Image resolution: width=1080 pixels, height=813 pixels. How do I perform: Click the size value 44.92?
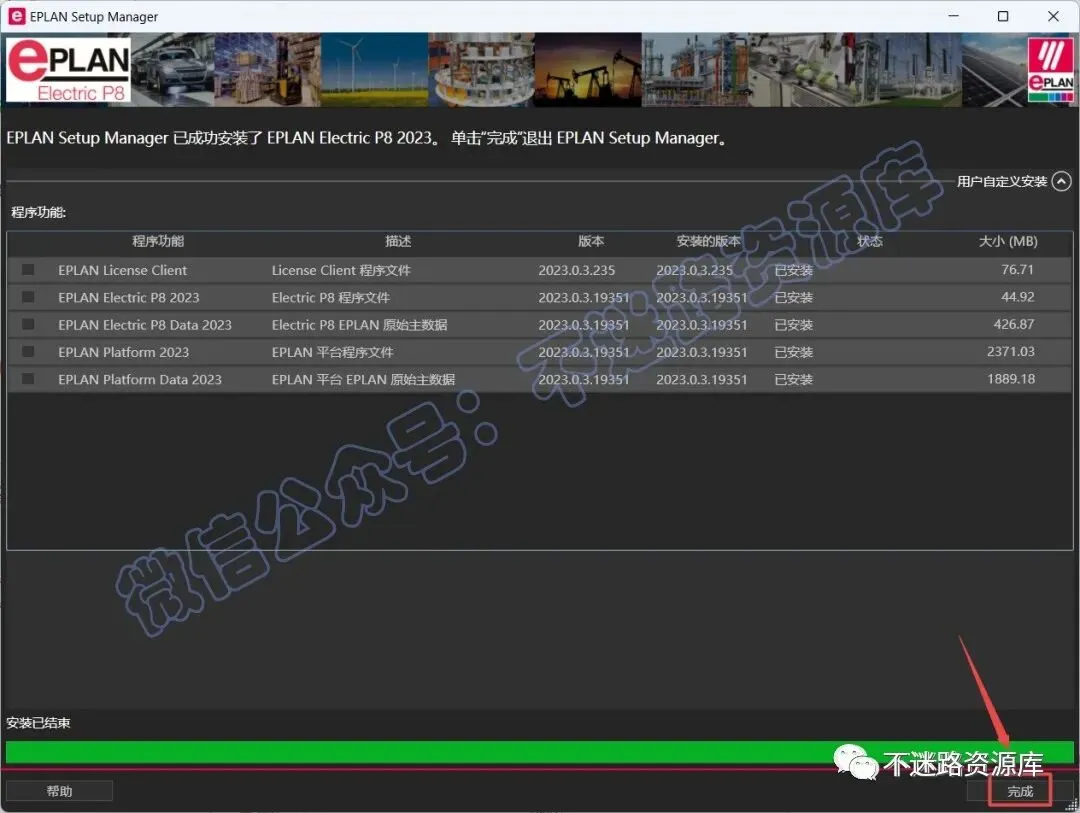click(1017, 297)
